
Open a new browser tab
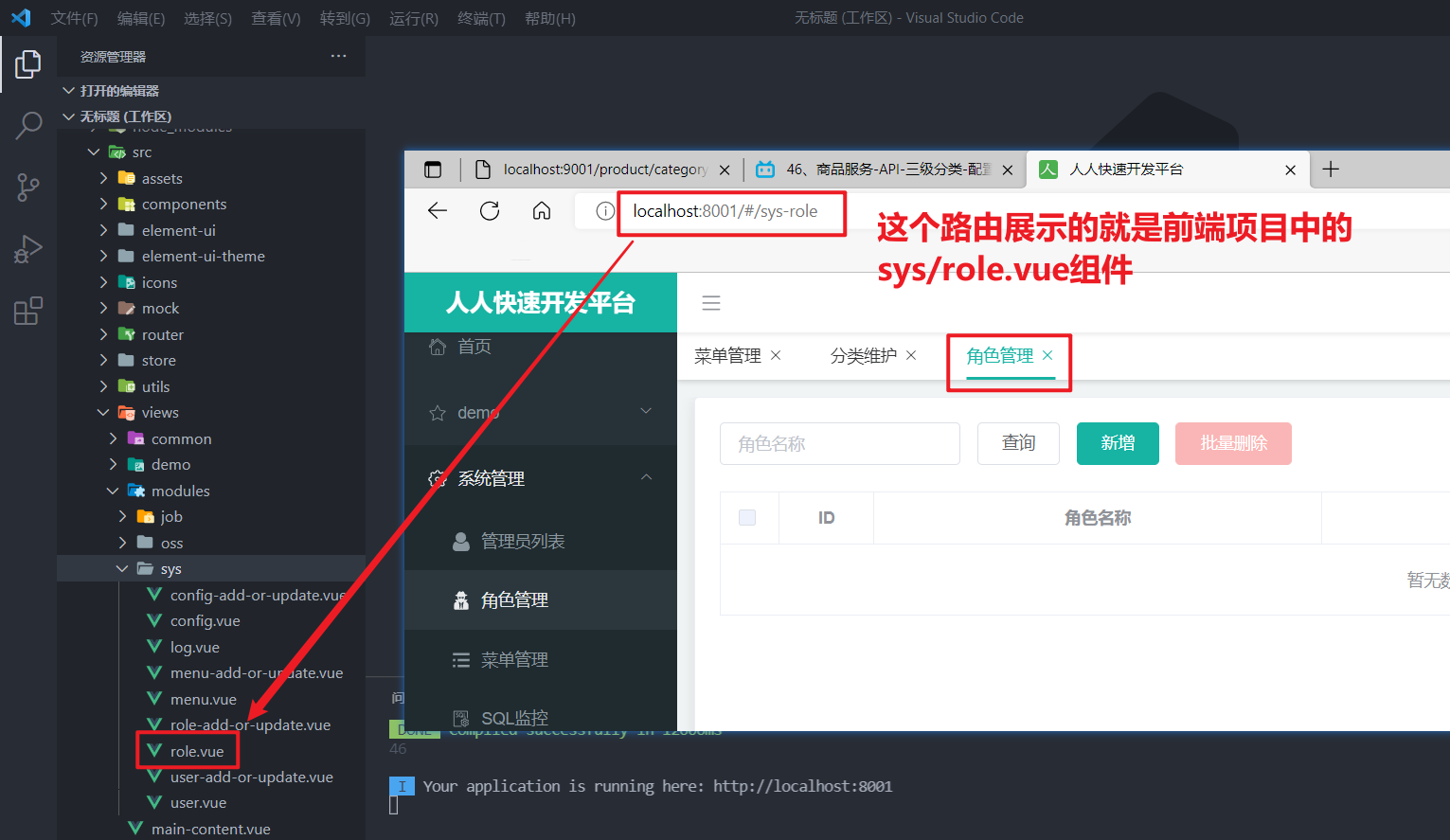click(x=1331, y=170)
